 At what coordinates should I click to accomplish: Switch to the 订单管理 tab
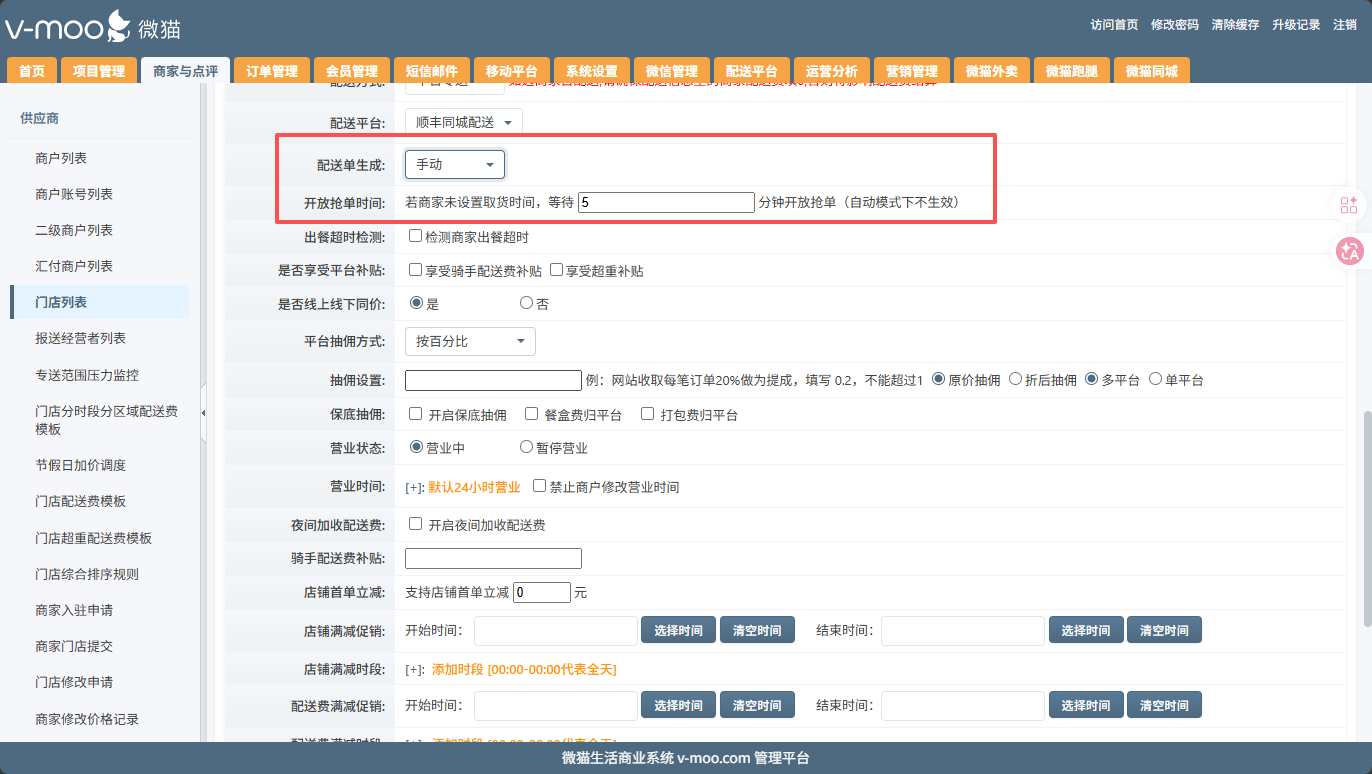click(272, 71)
